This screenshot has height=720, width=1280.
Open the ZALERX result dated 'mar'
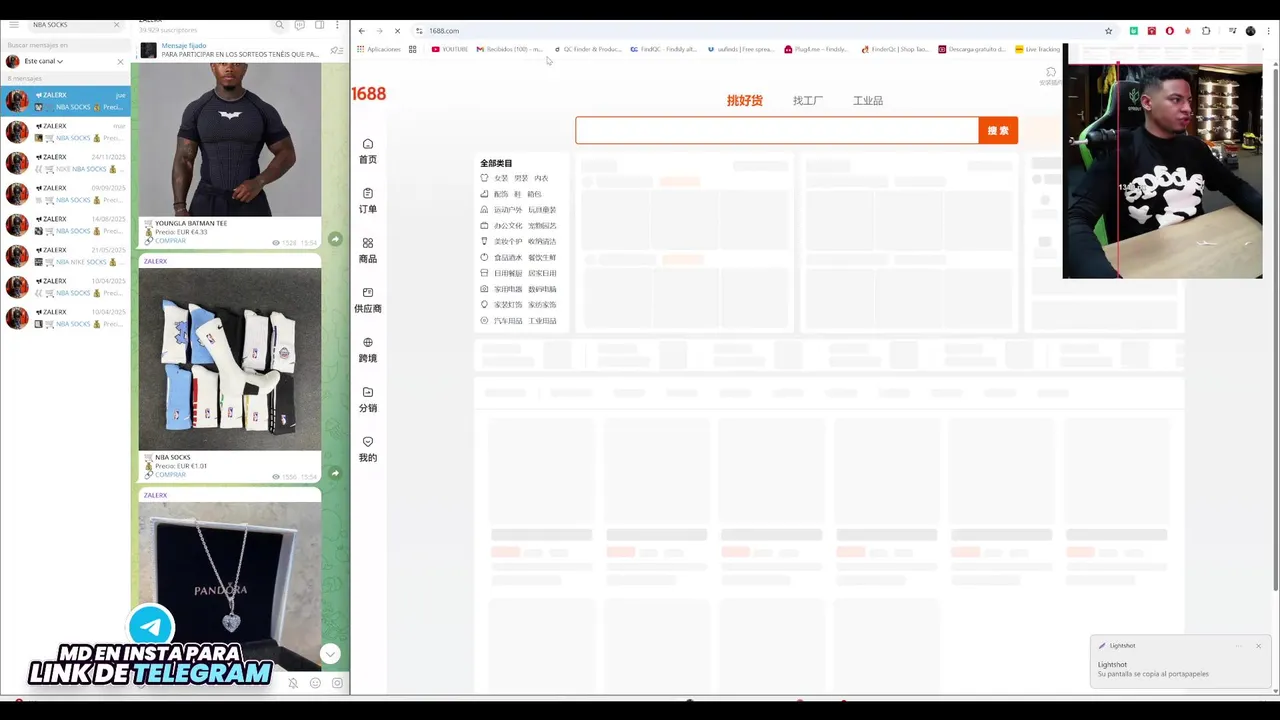[x=65, y=132]
